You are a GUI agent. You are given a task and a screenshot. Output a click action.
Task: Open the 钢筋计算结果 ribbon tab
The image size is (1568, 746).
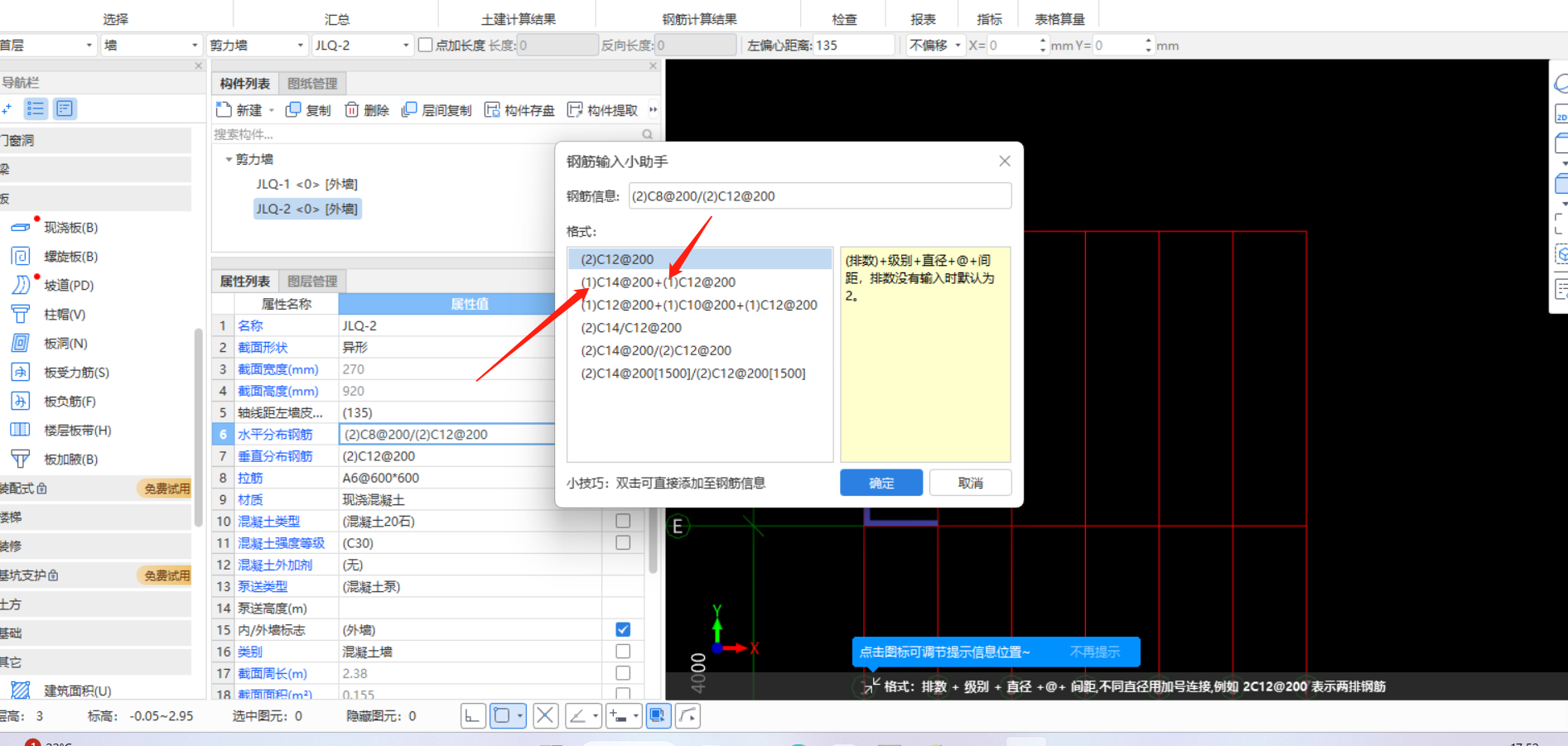click(699, 19)
